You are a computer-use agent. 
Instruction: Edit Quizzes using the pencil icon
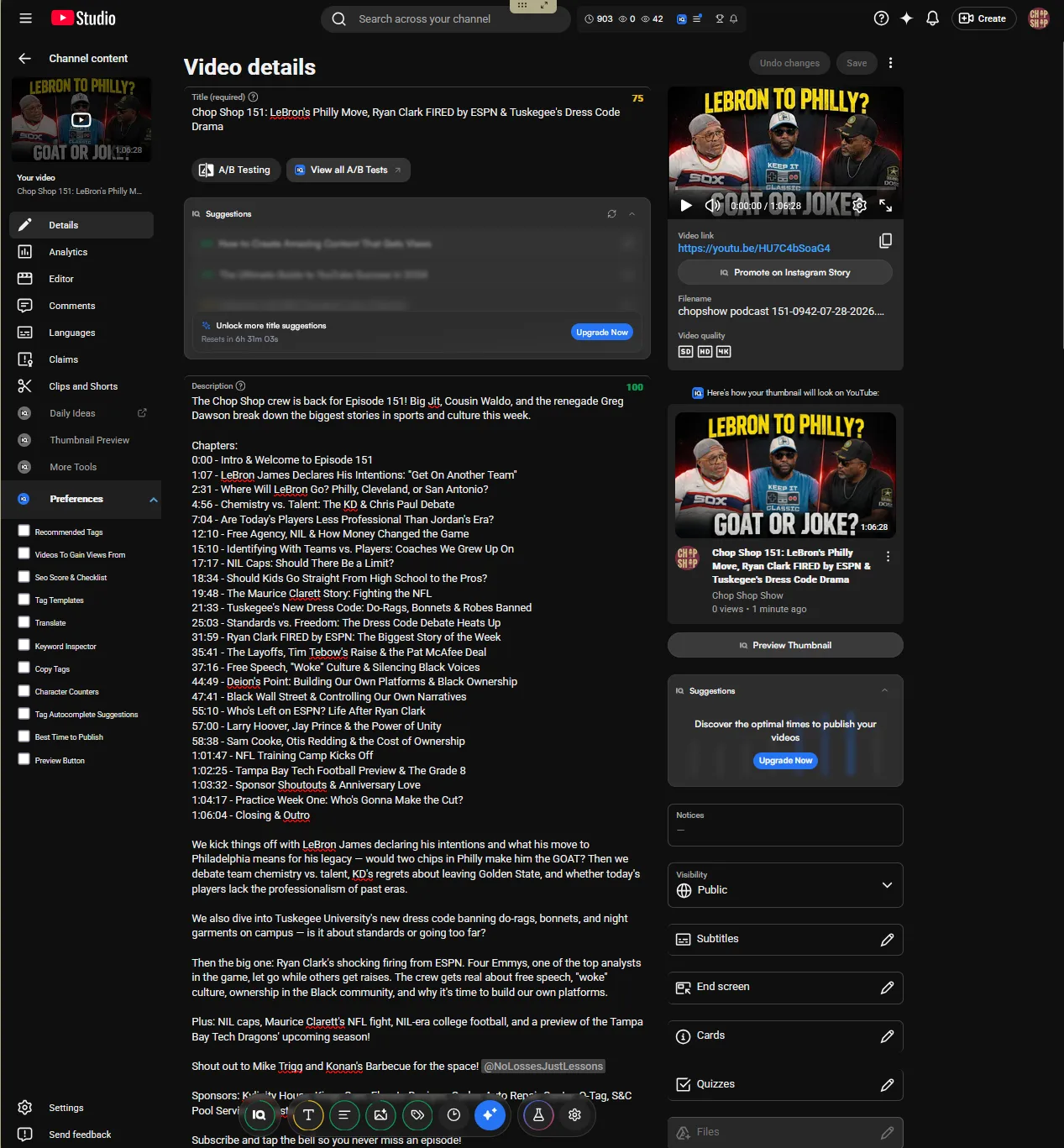pyautogui.click(x=887, y=1085)
